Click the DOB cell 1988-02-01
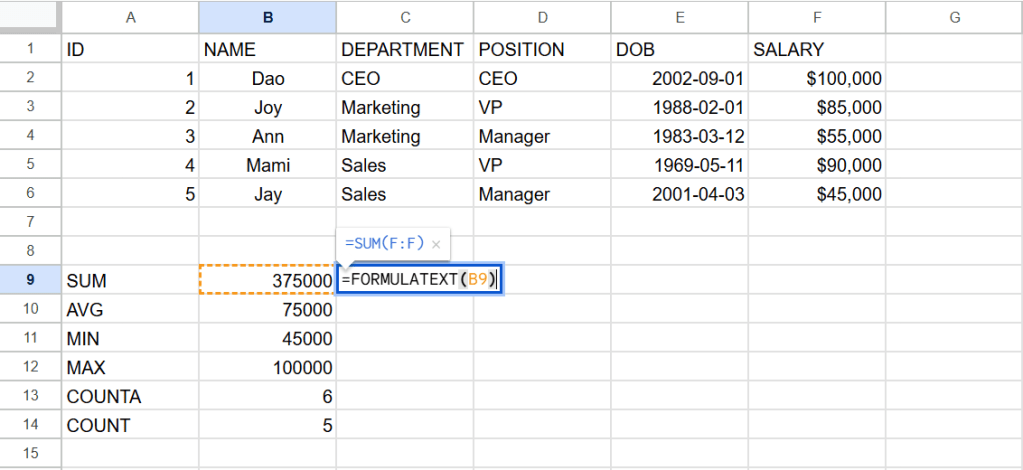Screen dimensions: 1023x470 679,107
